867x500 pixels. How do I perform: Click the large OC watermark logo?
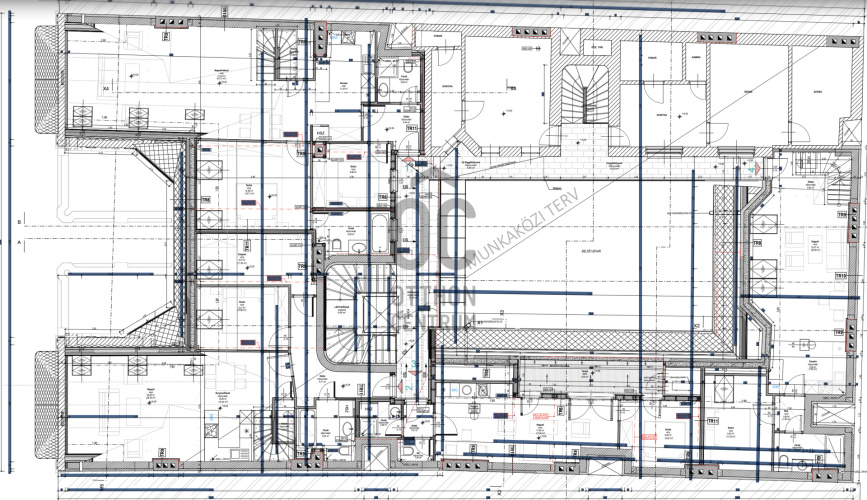(432, 235)
